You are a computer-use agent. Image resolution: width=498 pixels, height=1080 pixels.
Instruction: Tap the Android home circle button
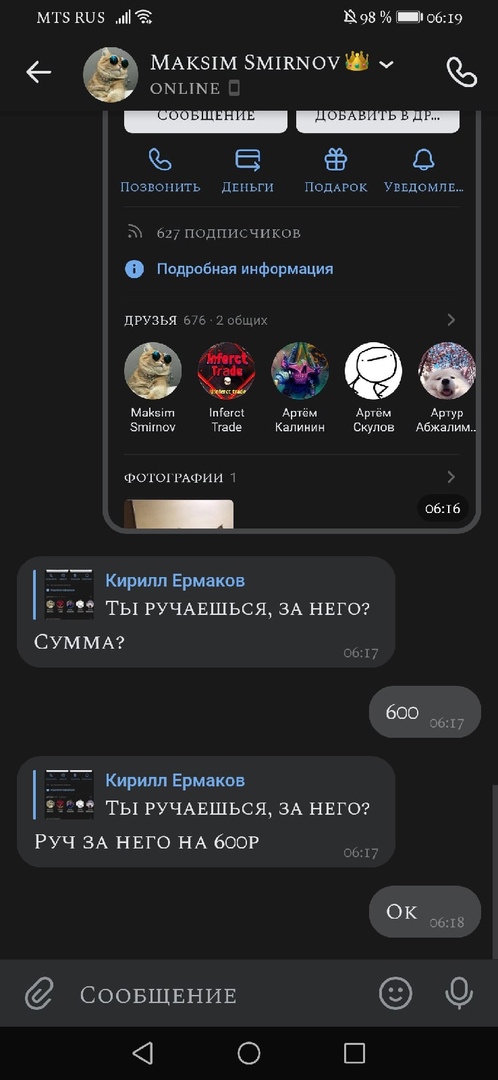pos(249,1052)
